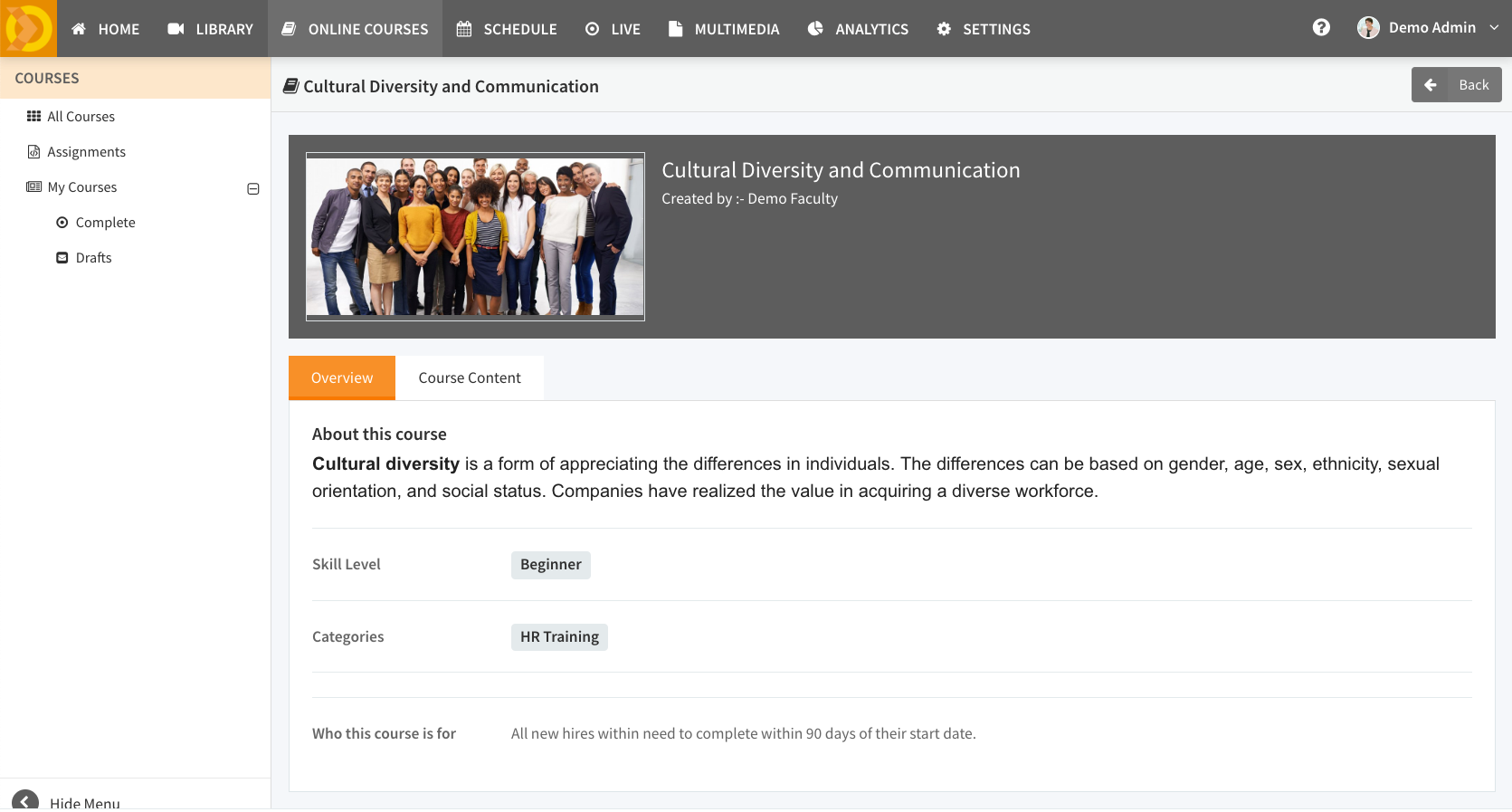The image size is (1512, 812).
Task: Open the help question mark icon
Action: pyautogui.click(x=1321, y=28)
